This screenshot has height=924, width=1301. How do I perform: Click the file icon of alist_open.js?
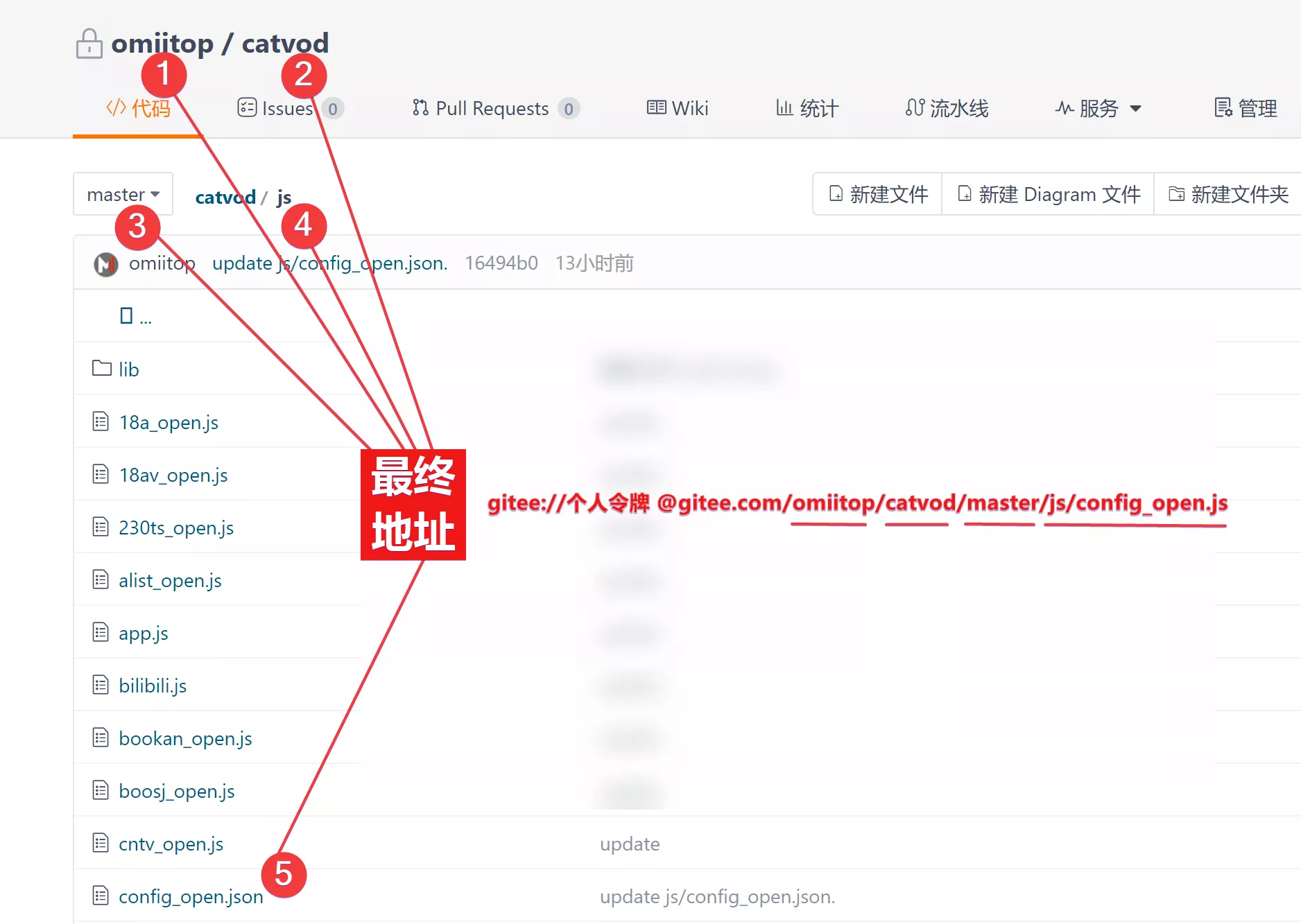(x=101, y=579)
